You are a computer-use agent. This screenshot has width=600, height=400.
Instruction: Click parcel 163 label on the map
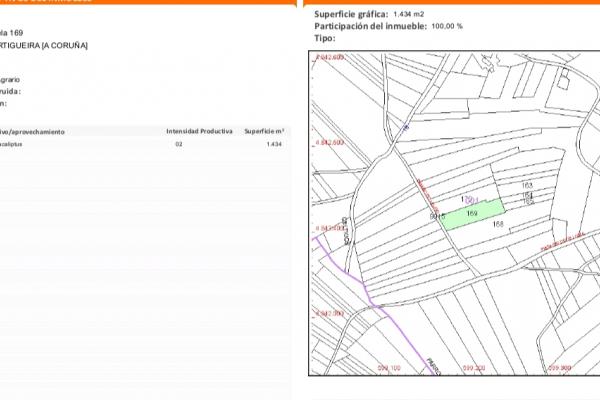(x=527, y=186)
